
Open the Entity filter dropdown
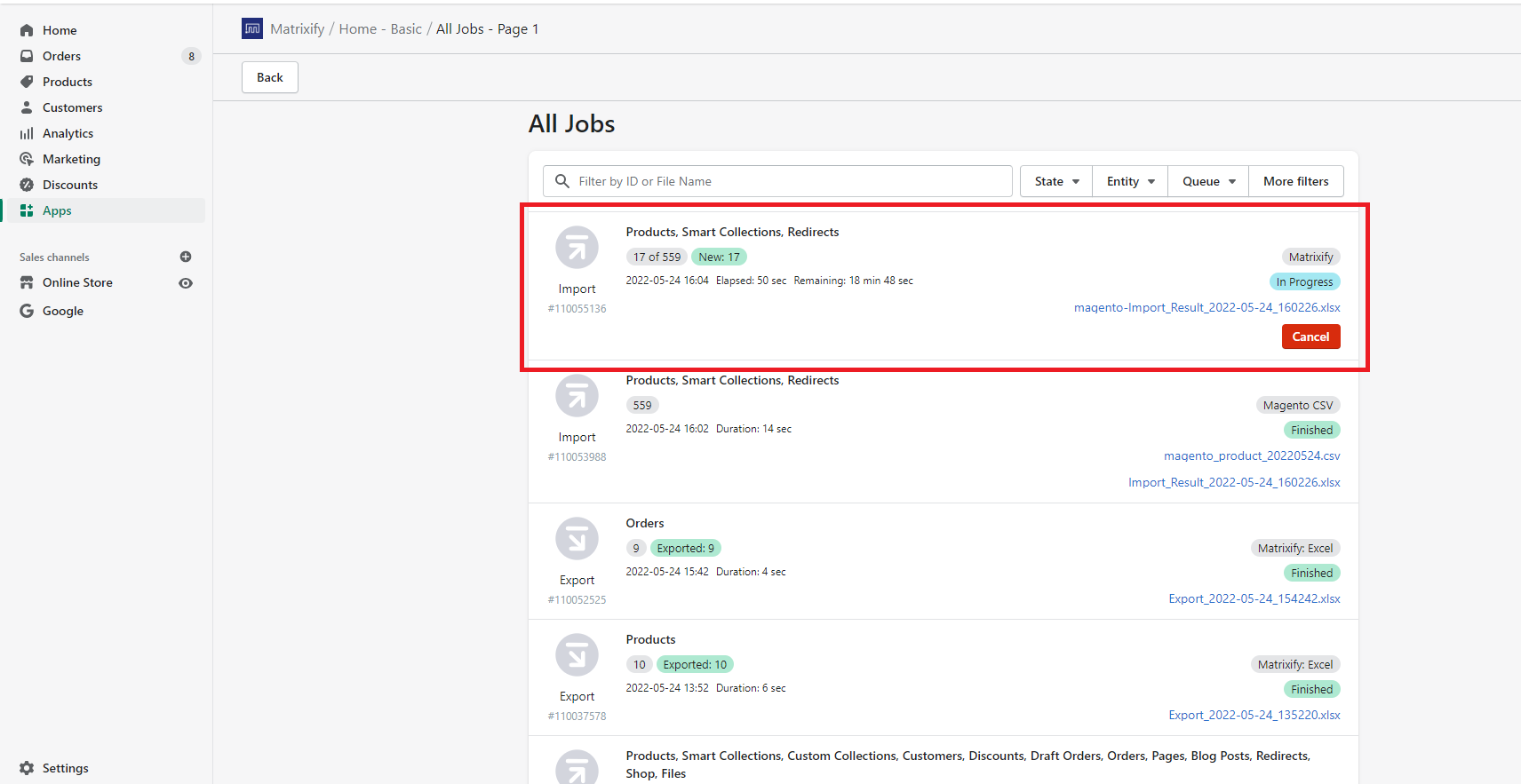(1130, 181)
